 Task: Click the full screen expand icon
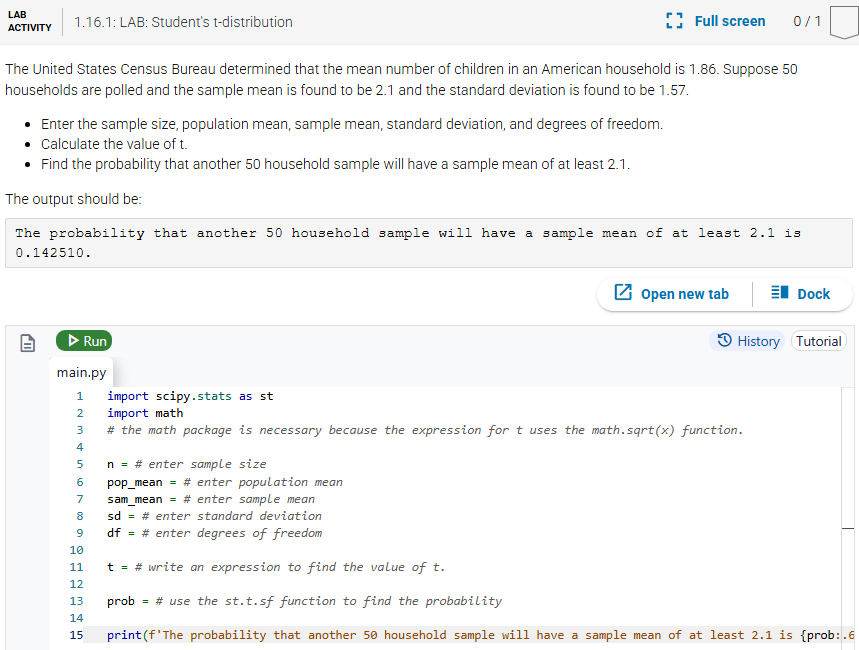pyautogui.click(x=674, y=21)
